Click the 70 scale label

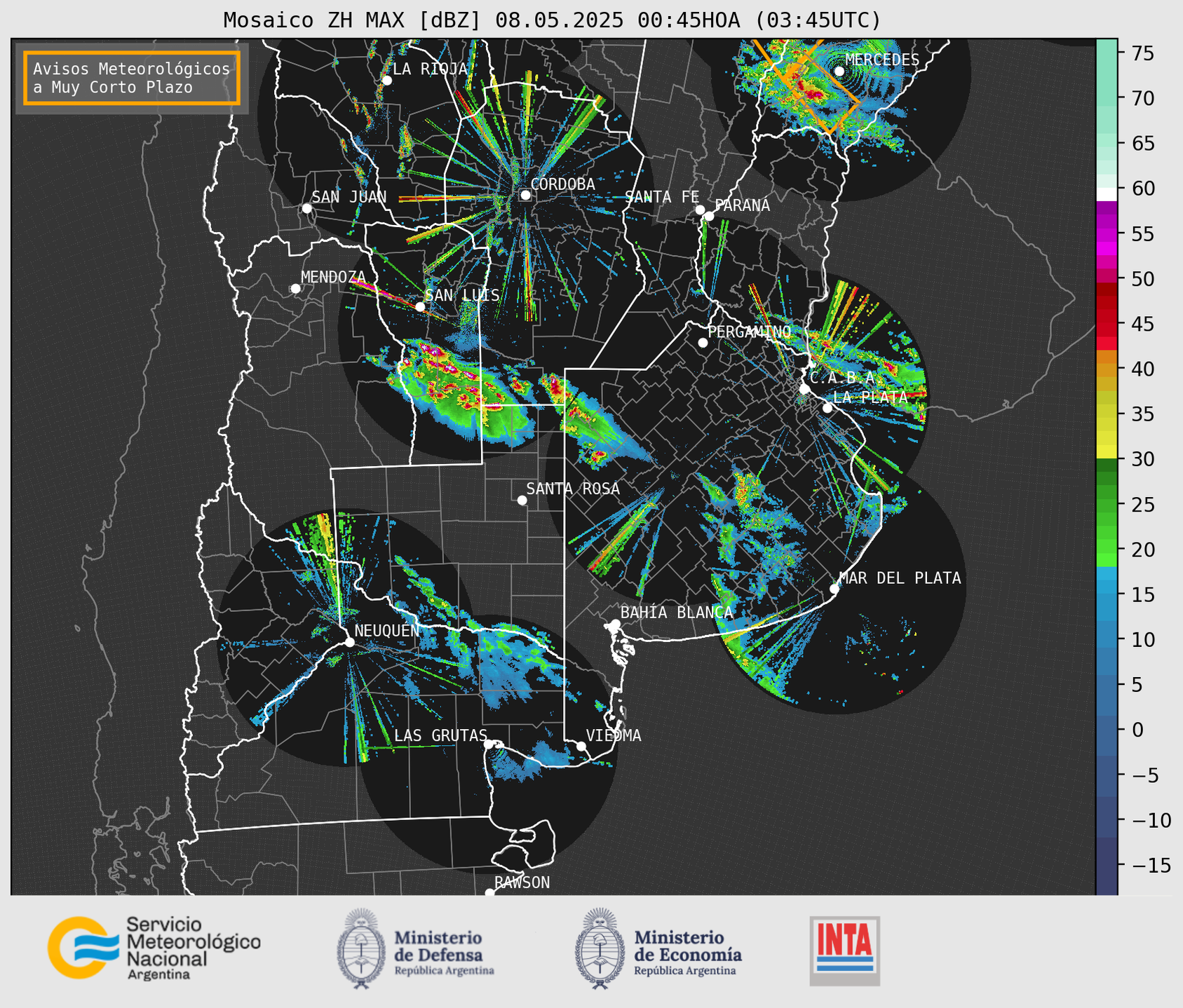pos(1143,98)
